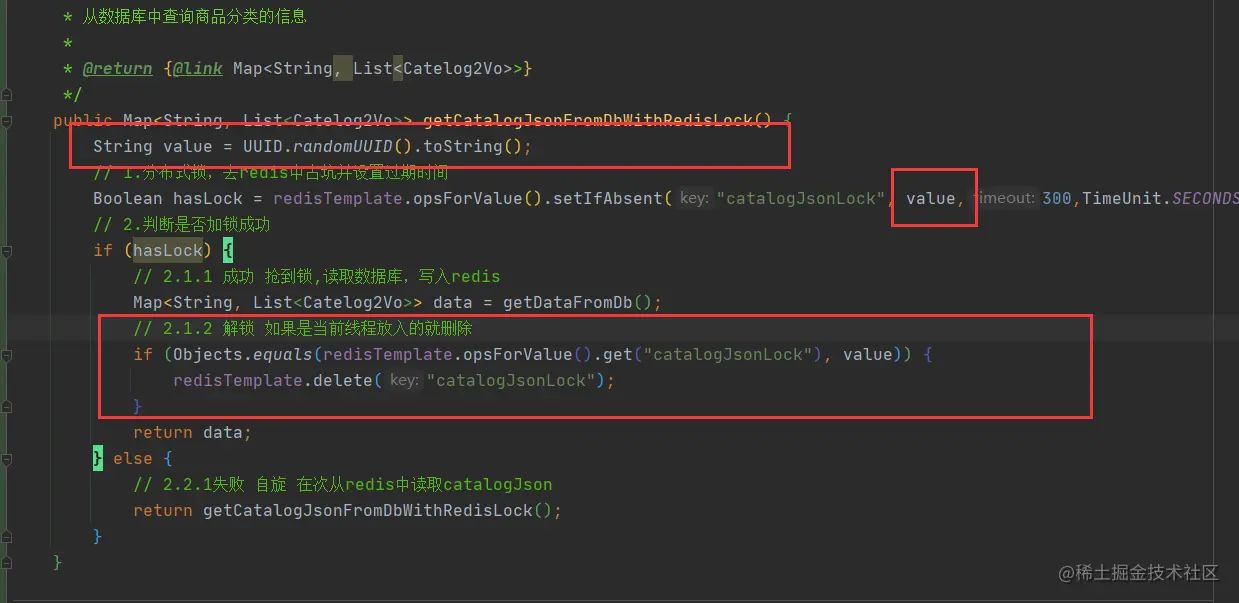This screenshot has width=1239, height=603.
Task: Click the 'key:' parameter hint in setIfAbsent
Action: tap(694, 198)
